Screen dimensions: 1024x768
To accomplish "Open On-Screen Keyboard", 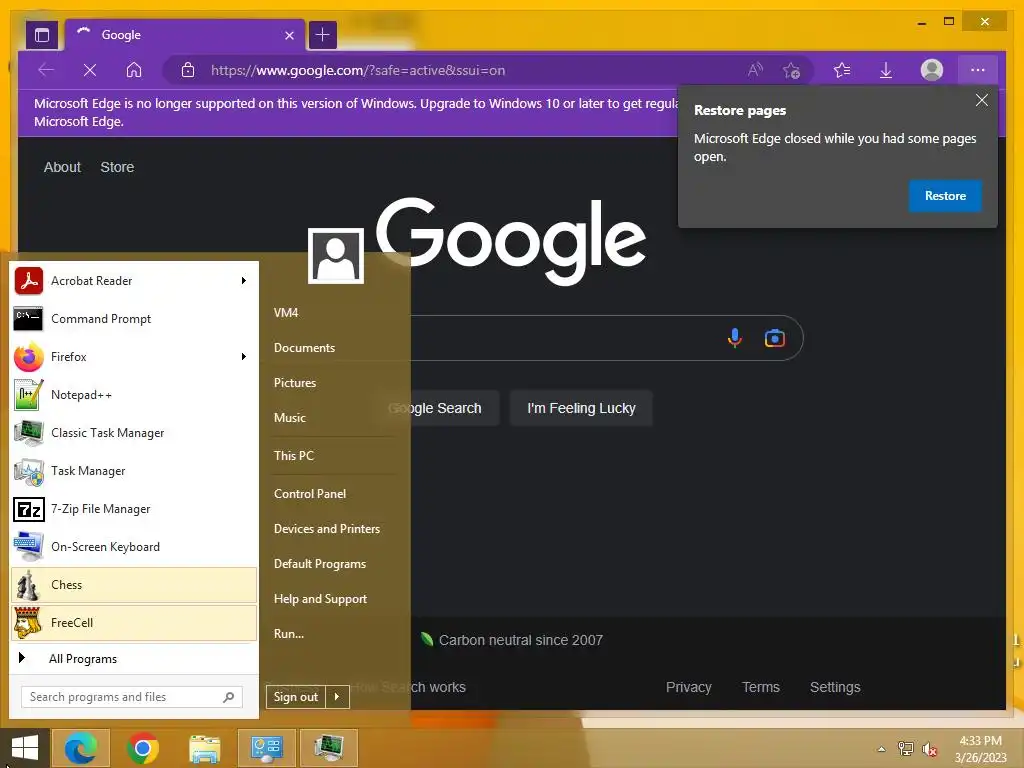I will coord(134,547).
